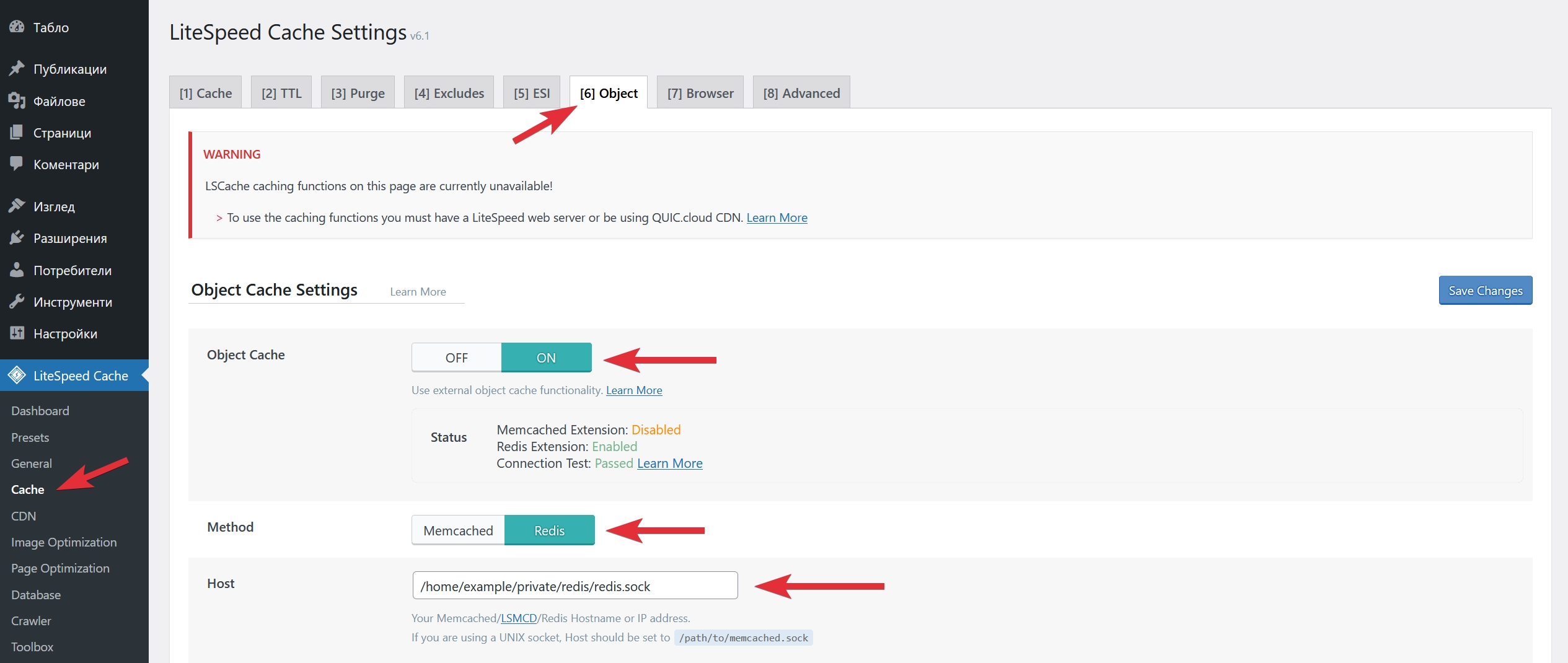This screenshot has width=1568, height=663.
Task: Turn Object Cache ON
Action: tap(546, 358)
